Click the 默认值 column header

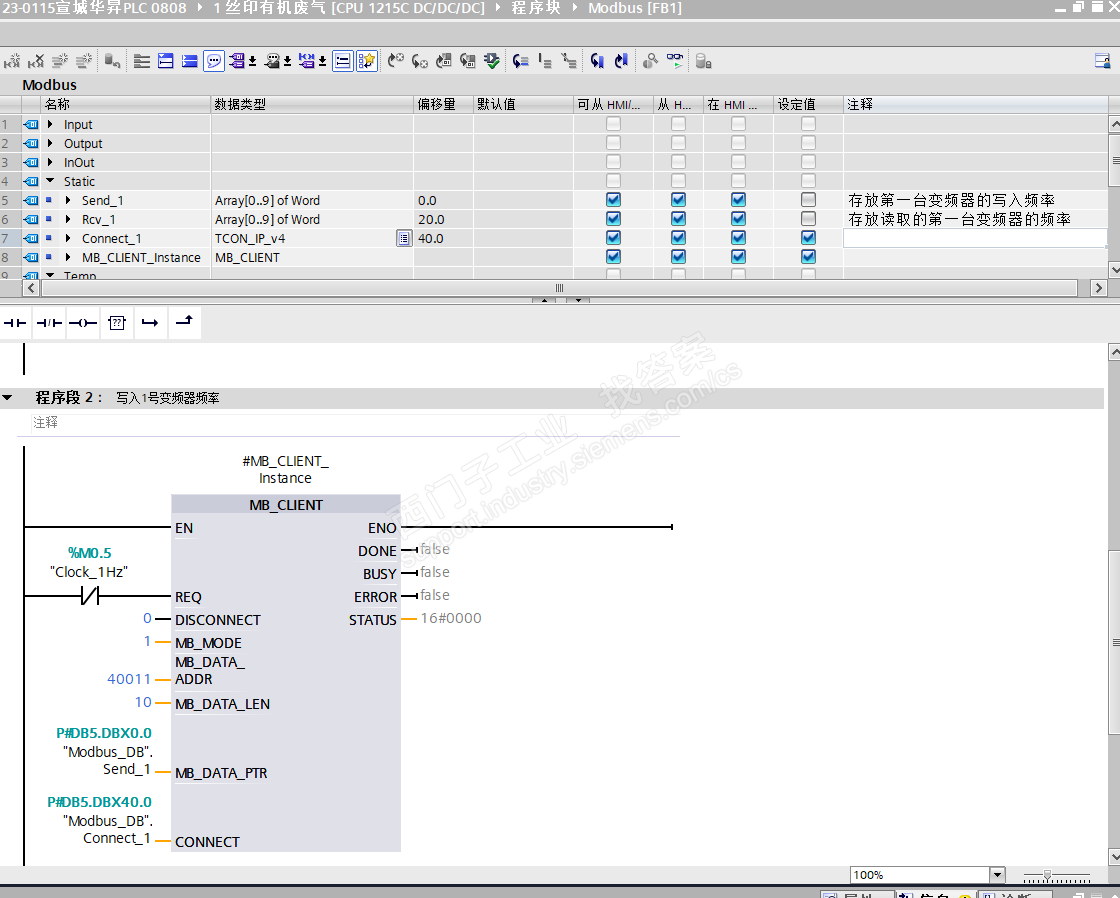point(523,104)
